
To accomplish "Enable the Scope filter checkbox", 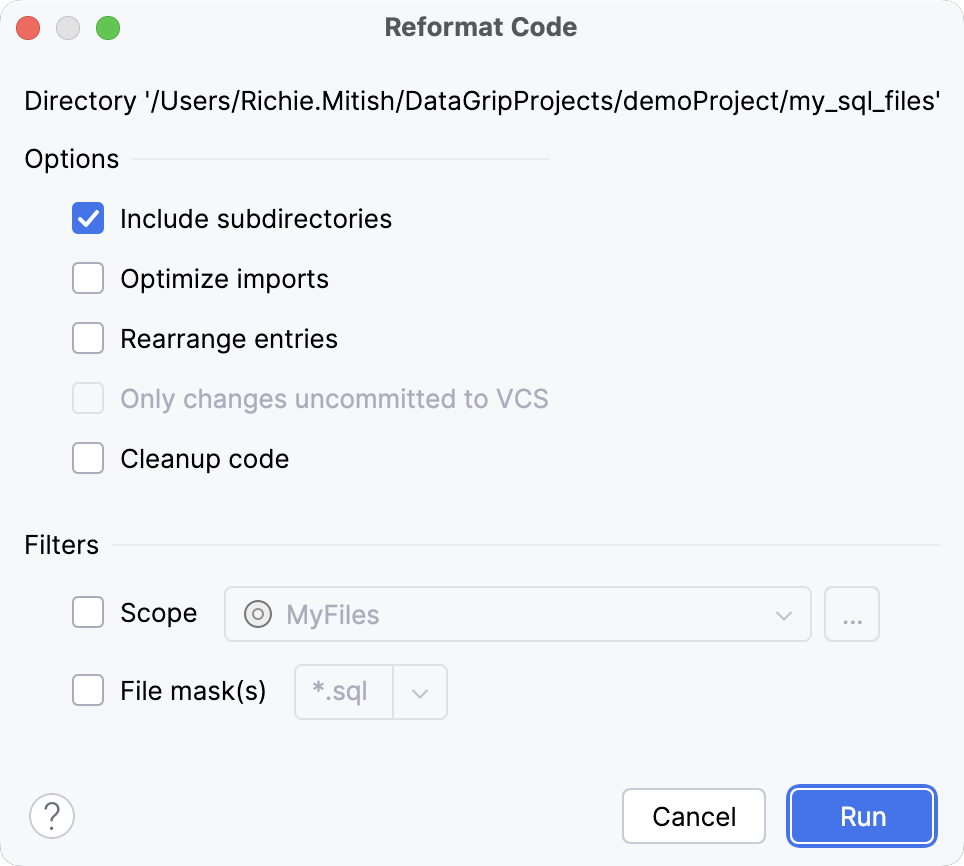I will pyautogui.click(x=88, y=613).
